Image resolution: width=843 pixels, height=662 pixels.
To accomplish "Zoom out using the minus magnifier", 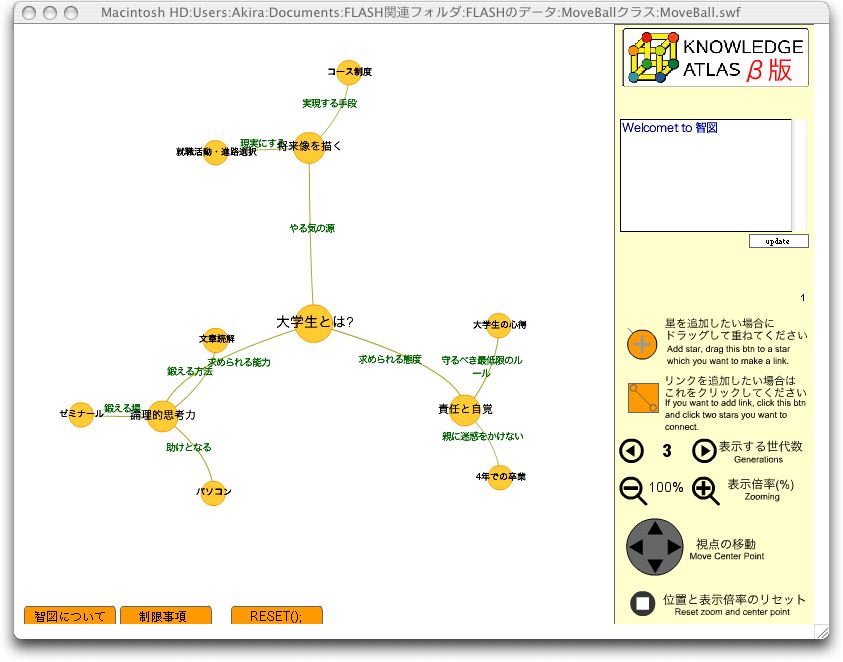I will [633, 490].
